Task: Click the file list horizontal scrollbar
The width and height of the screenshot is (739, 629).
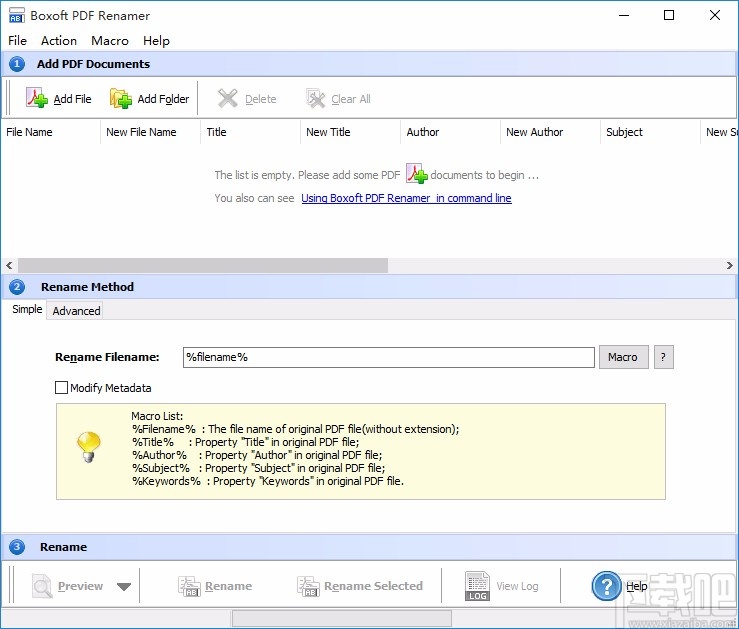Action: click(200, 265)
